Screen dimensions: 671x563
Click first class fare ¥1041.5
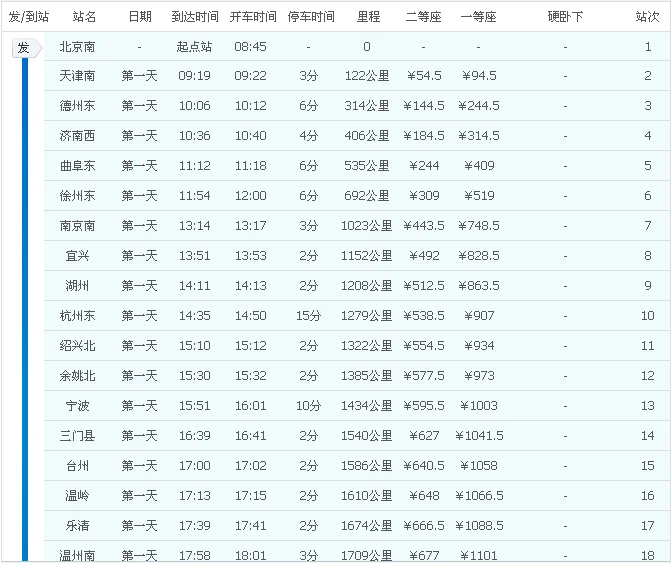[x=479, y=436]
